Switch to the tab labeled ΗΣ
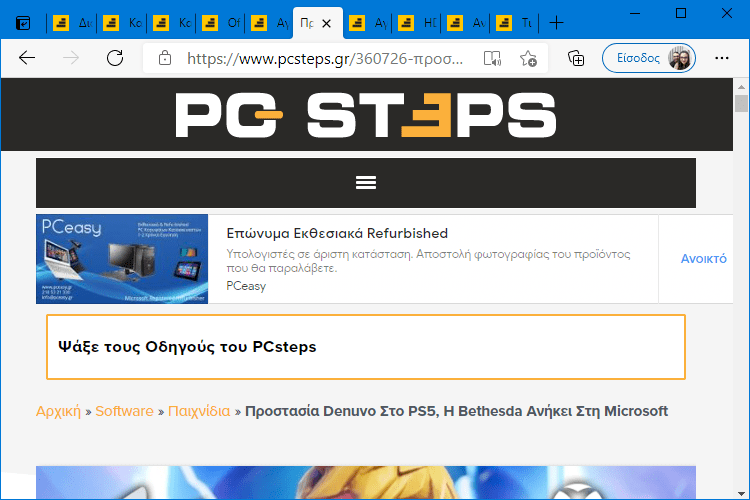The width and height of the screenshot is (750, 500). 417,23
